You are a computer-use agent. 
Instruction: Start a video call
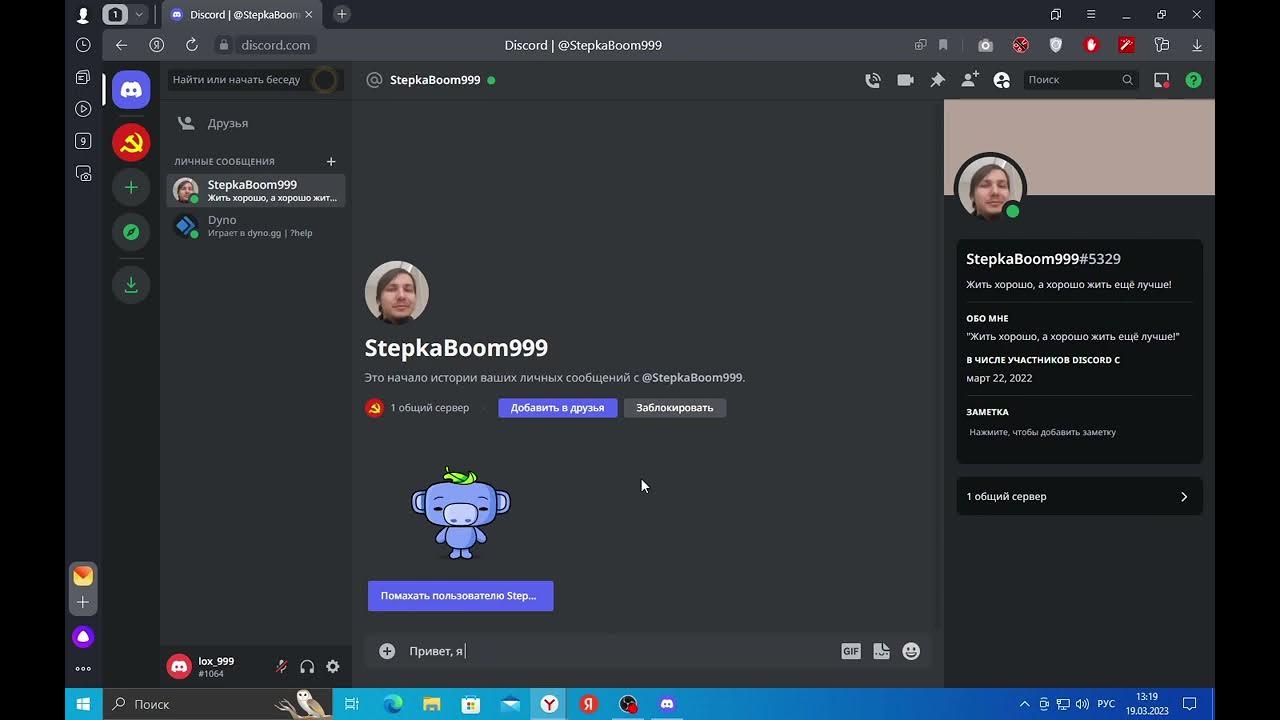pos(905,80)
